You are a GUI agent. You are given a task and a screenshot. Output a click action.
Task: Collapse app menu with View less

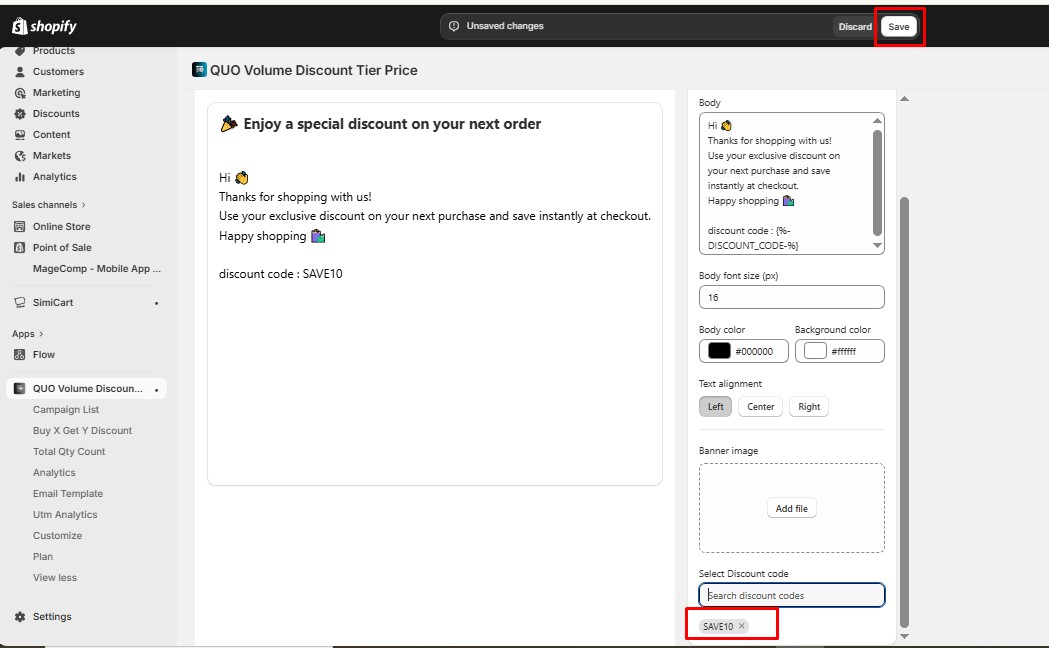click(x=55, y=578)
